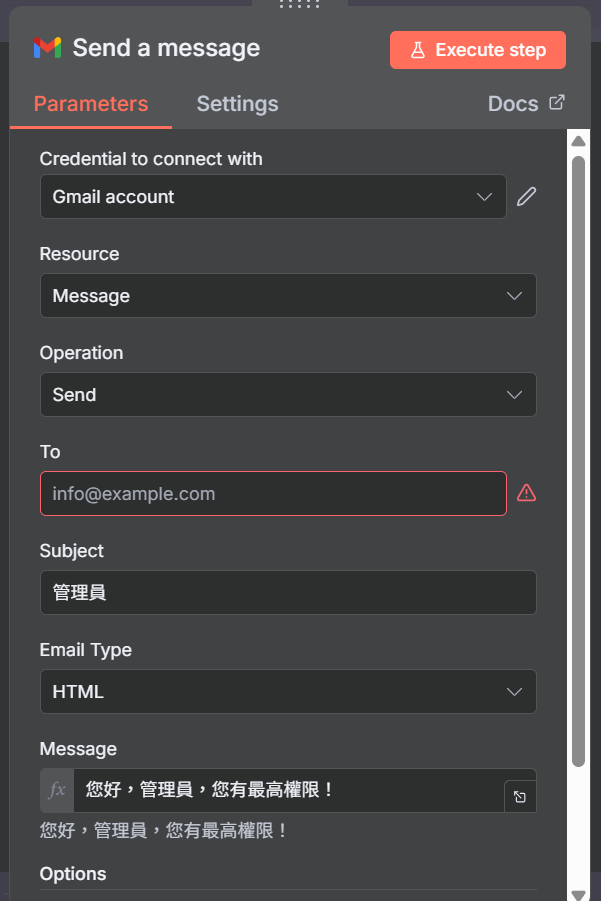The height and width of the screenshot is (901, 601).
Task: Click the drag handle dots at the panel top
Action: pyautogui.click(x=299, y=4)
